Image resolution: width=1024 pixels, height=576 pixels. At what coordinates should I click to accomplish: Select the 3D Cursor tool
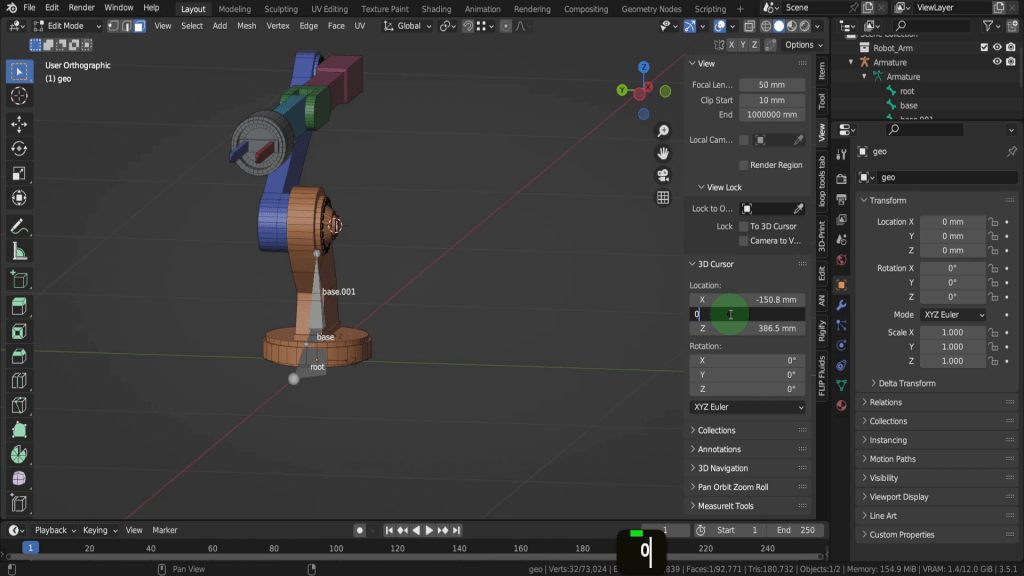(x=19, y=96)
